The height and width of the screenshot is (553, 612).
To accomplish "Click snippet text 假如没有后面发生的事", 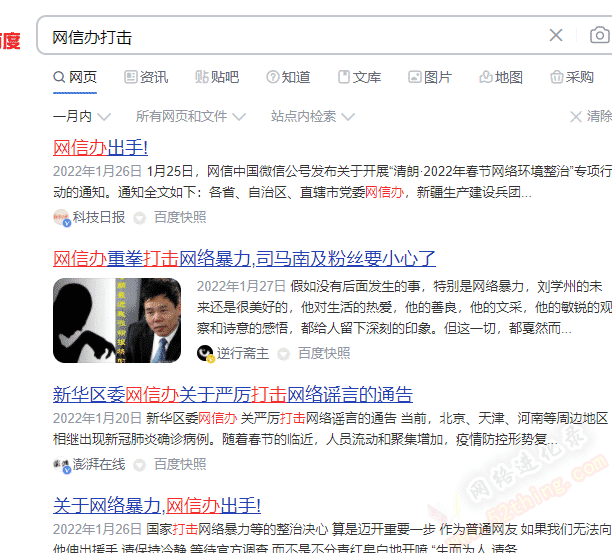I will click(x=355, y=286).
